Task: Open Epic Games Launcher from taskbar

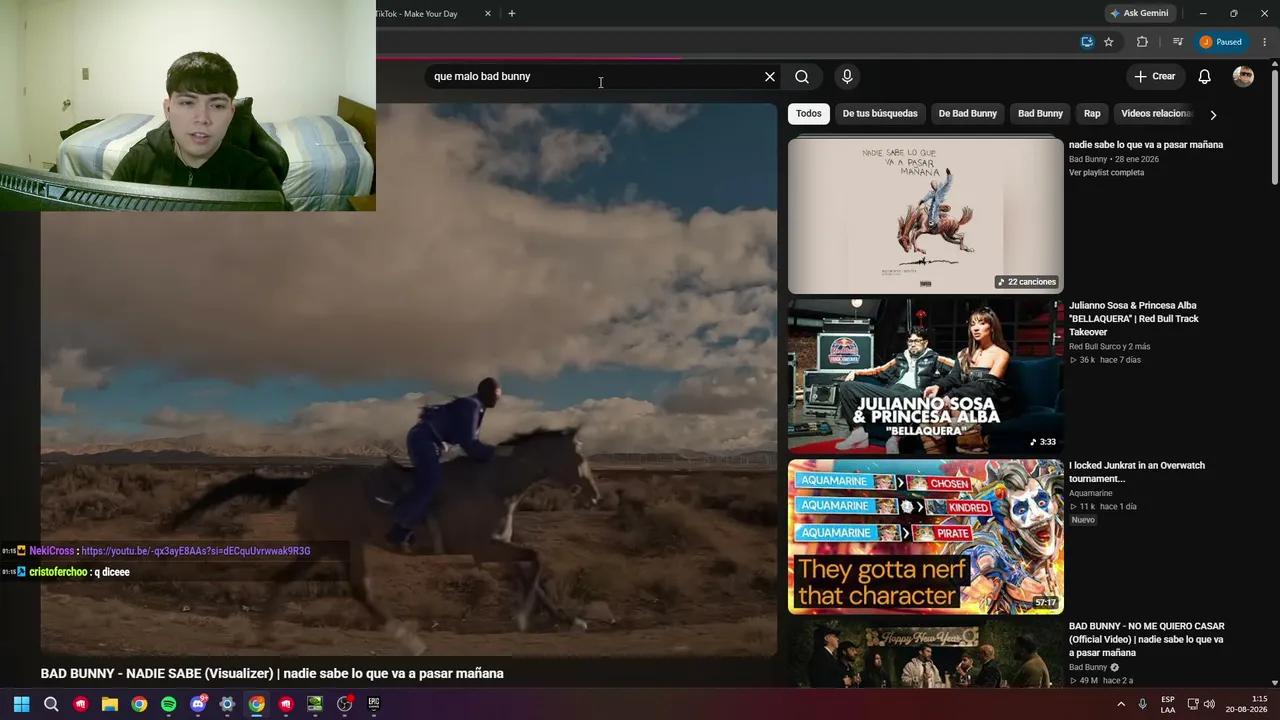Action: 374,704
